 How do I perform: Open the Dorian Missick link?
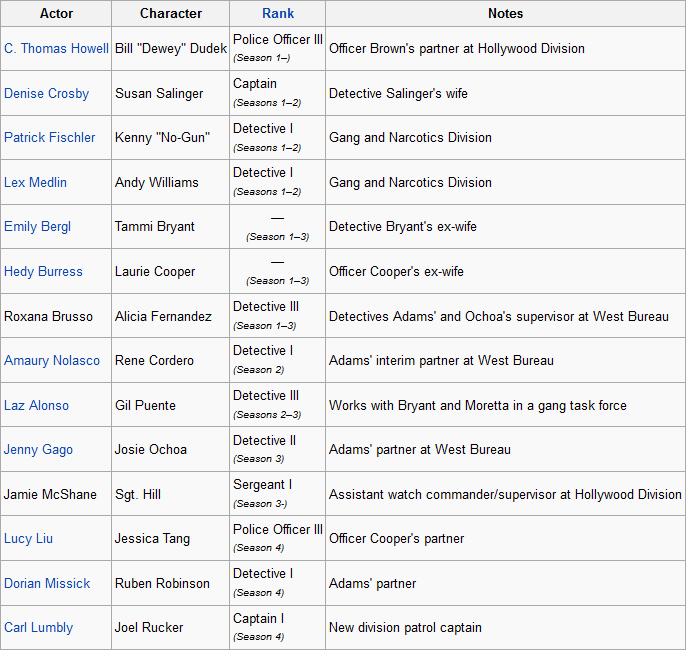pos(47,583)
